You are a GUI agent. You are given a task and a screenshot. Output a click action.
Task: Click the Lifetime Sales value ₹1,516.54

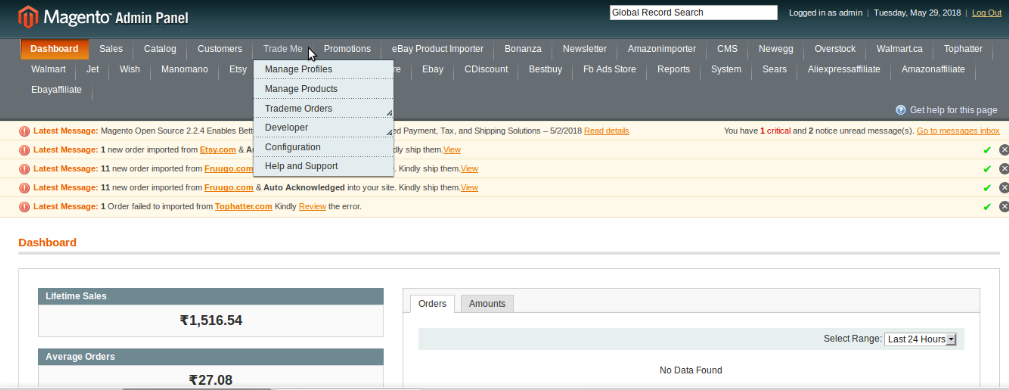[x=211, y=320]
